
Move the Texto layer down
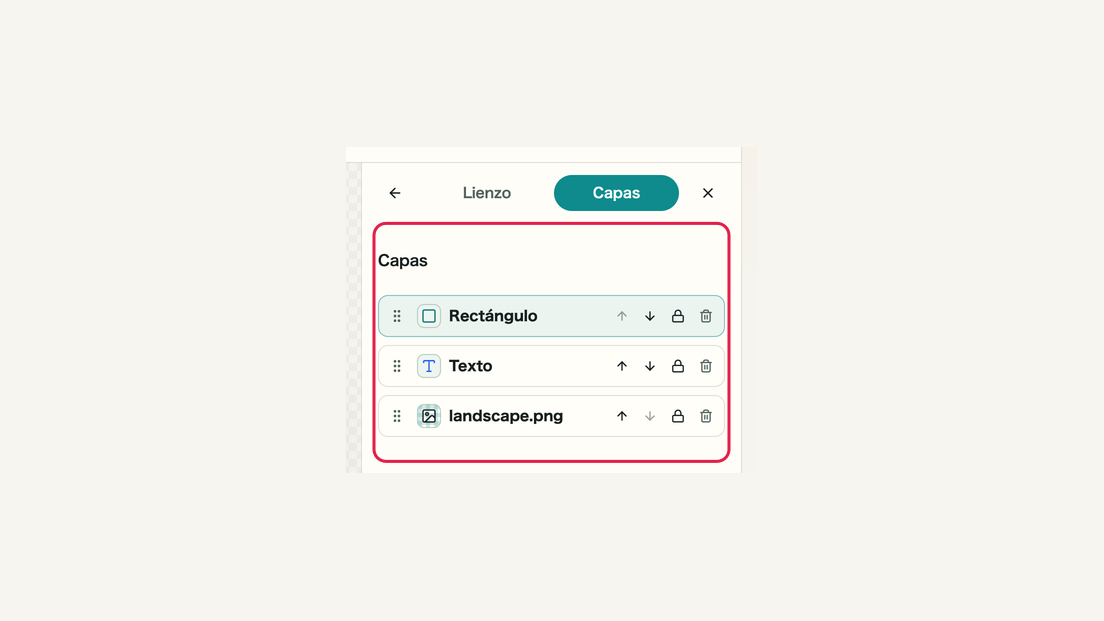(650, 366)
